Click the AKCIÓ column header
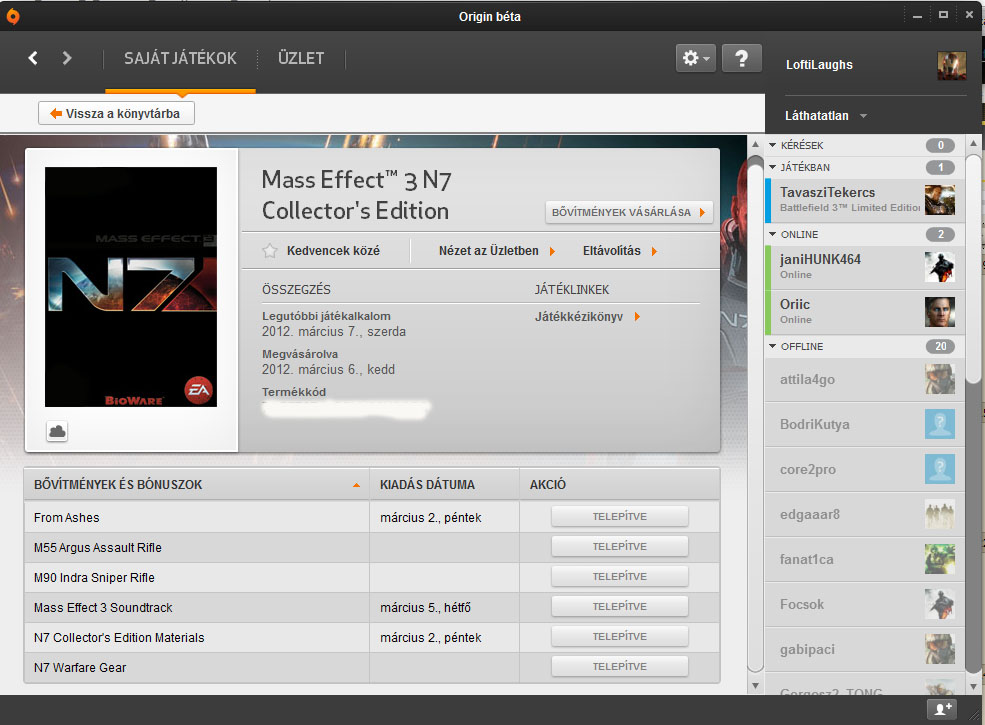 [x=619, y=484]
